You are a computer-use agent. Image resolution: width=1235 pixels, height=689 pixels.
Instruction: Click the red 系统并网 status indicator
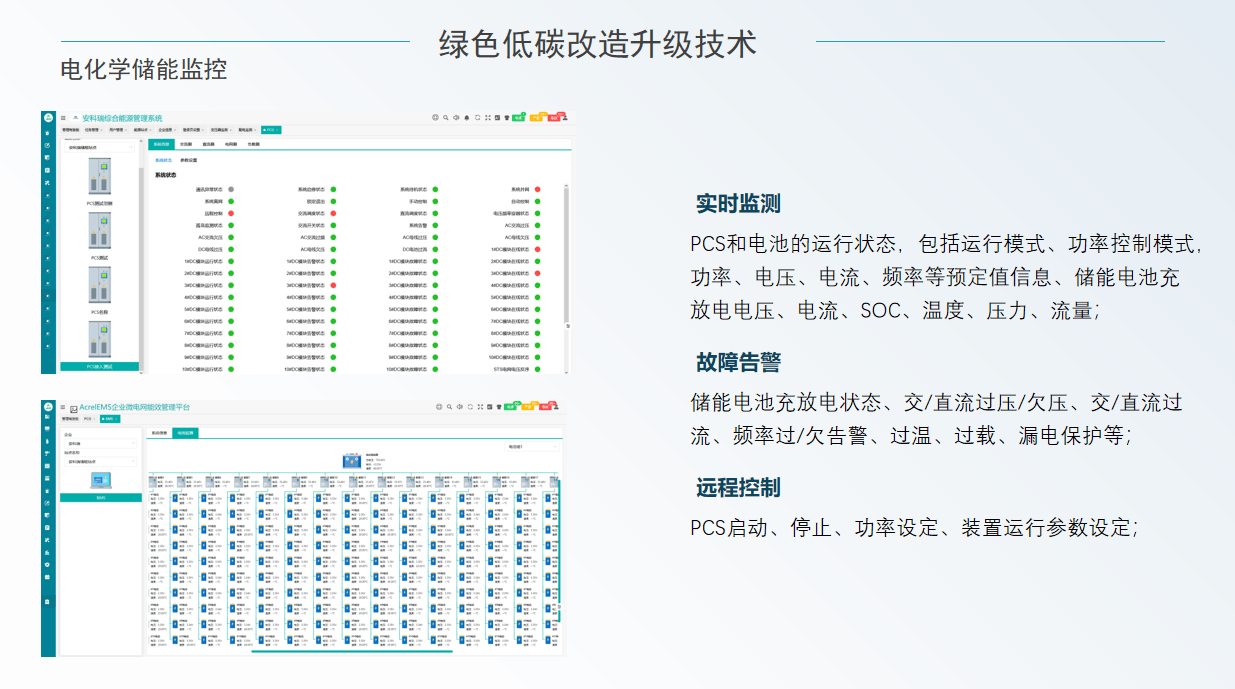(537, 189)
